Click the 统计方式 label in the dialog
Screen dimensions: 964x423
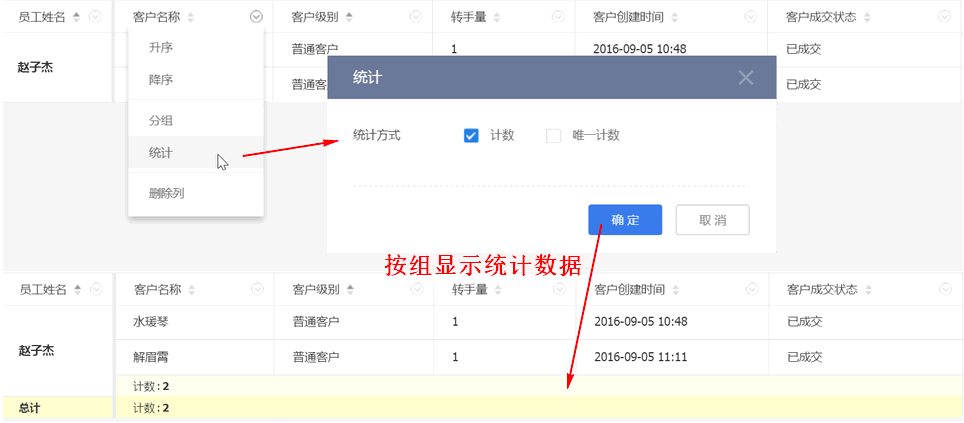(377, 135)
